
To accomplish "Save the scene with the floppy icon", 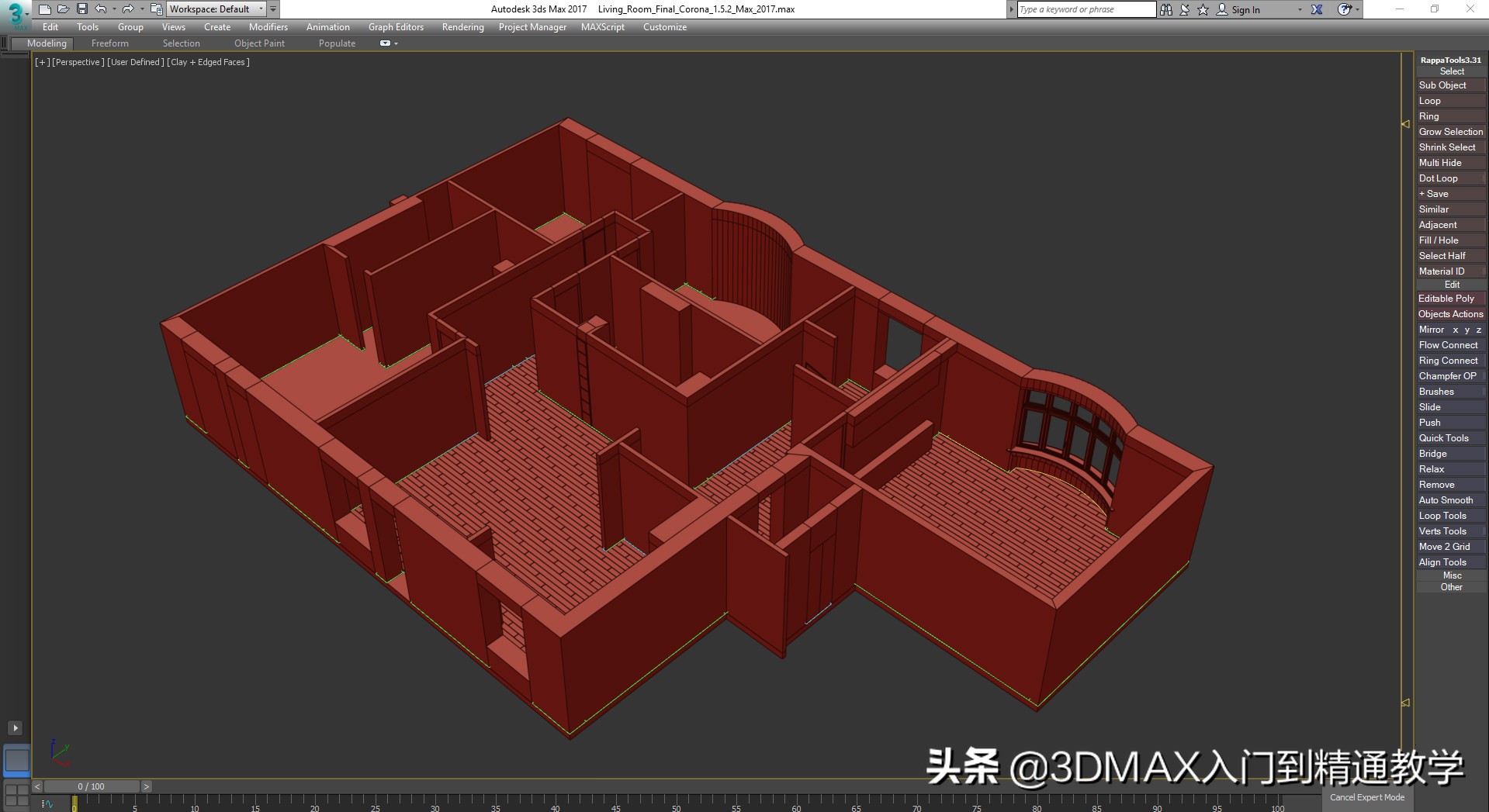I will click(82, 9).
